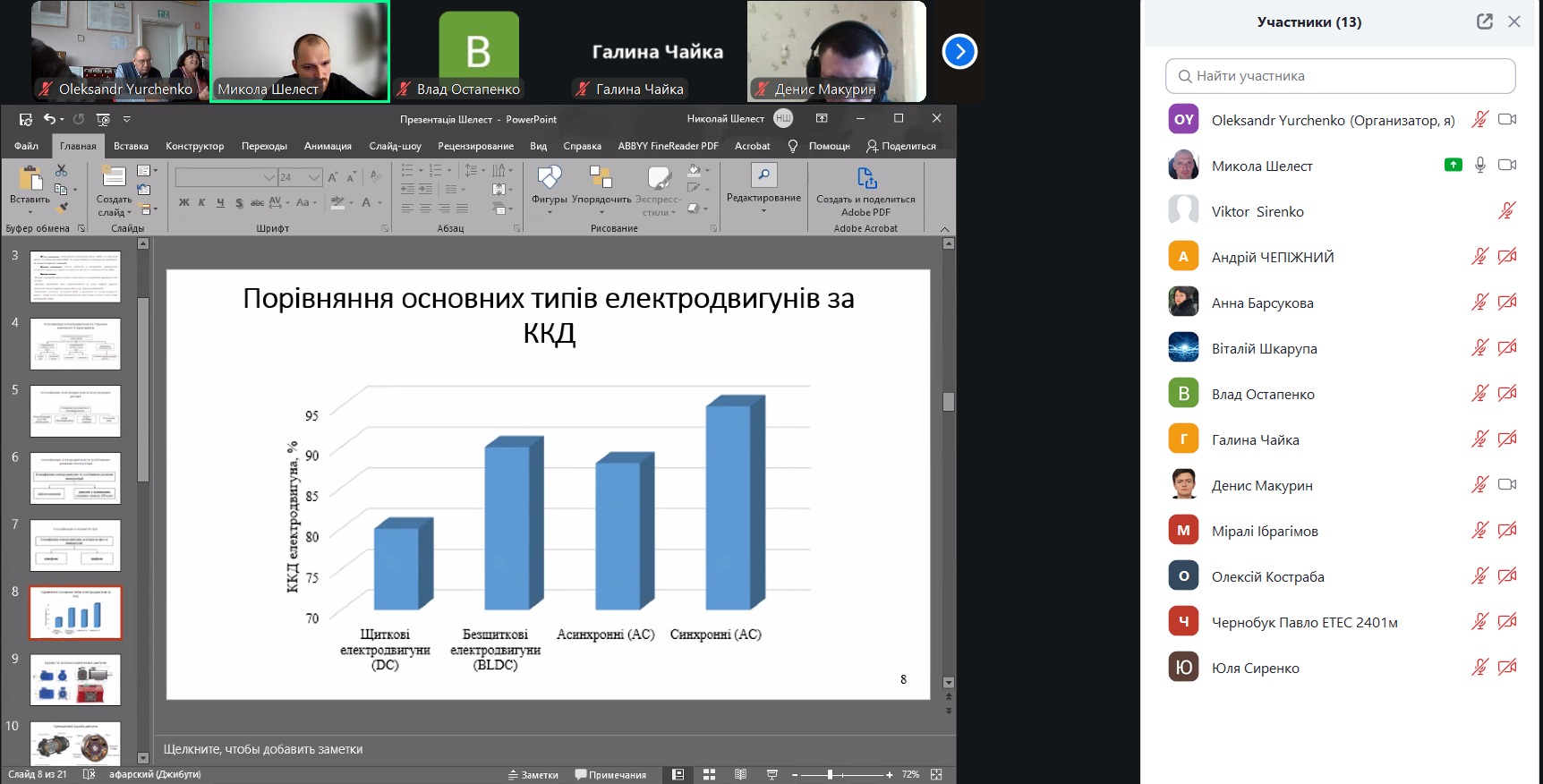Click the Undo arrow in quick access toolbar
Screen dimensions: 1543x784
[49, 119]
